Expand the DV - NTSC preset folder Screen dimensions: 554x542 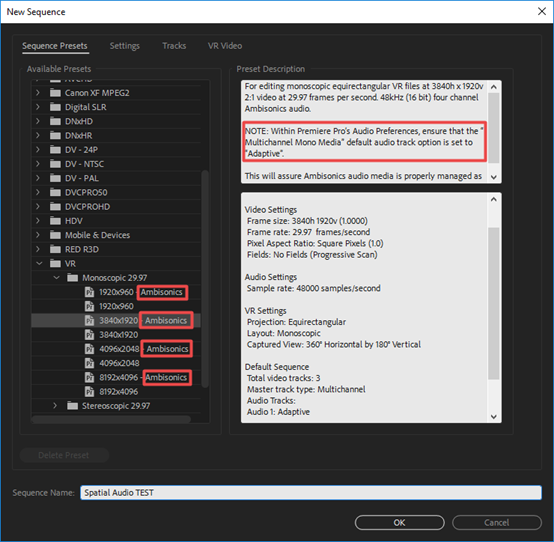(x=38, y=164)
